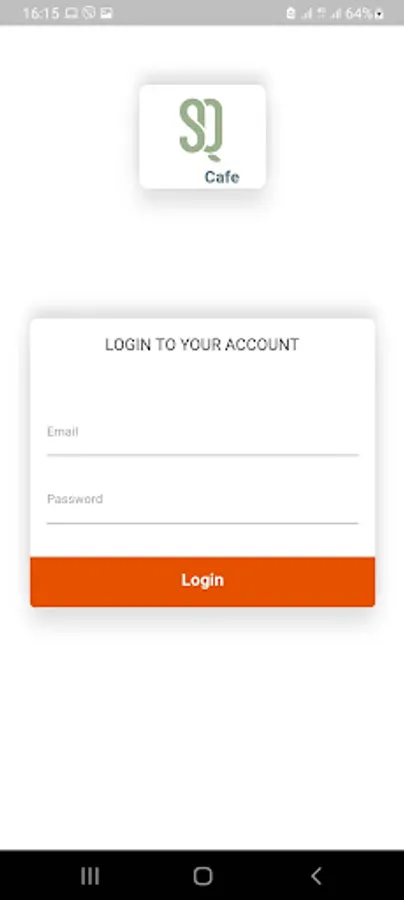
Task: Tap the Home navigation button
Action: [203, 876]
